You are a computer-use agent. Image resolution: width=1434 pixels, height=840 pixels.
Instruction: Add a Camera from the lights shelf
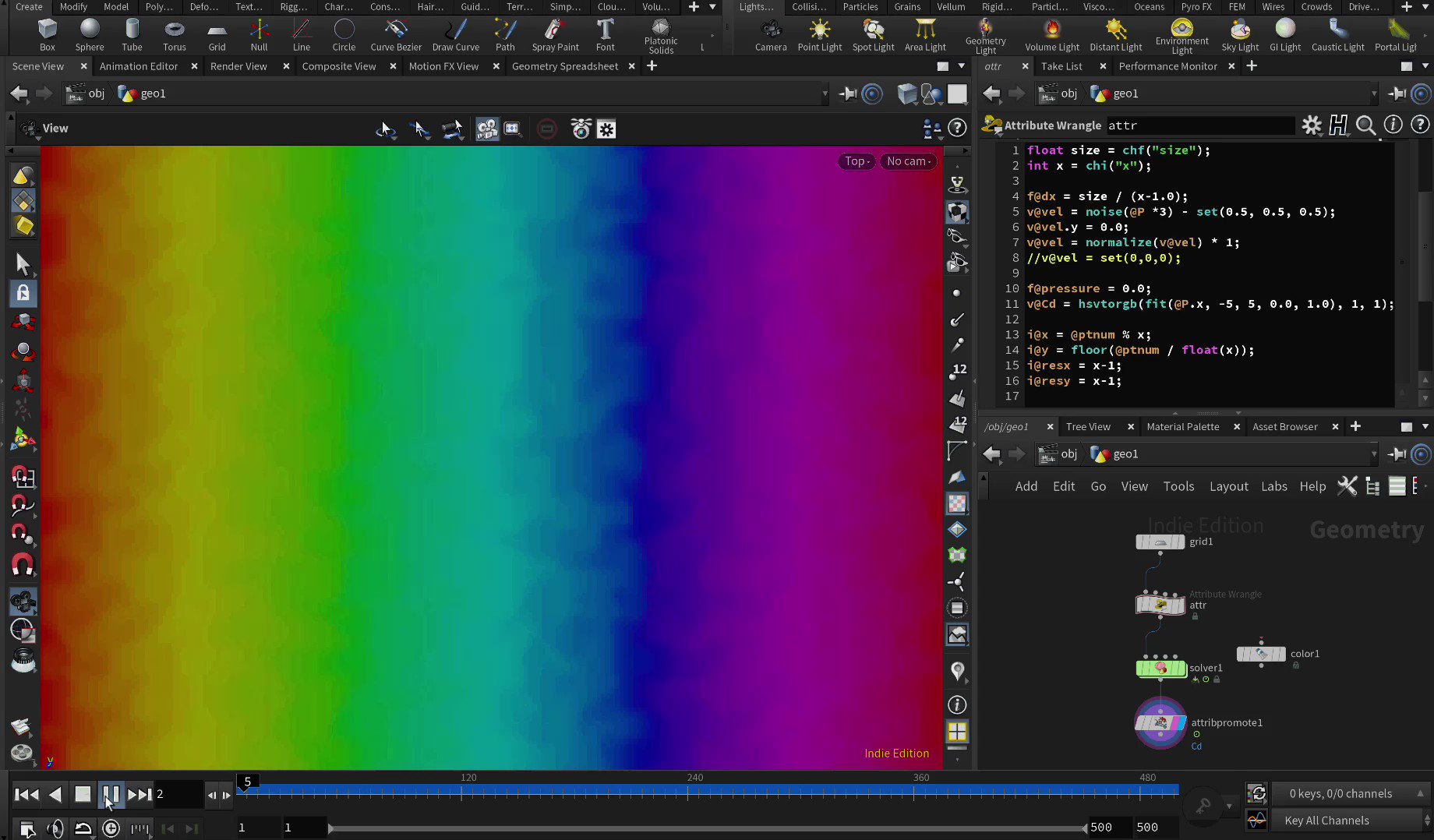point(771,35)
